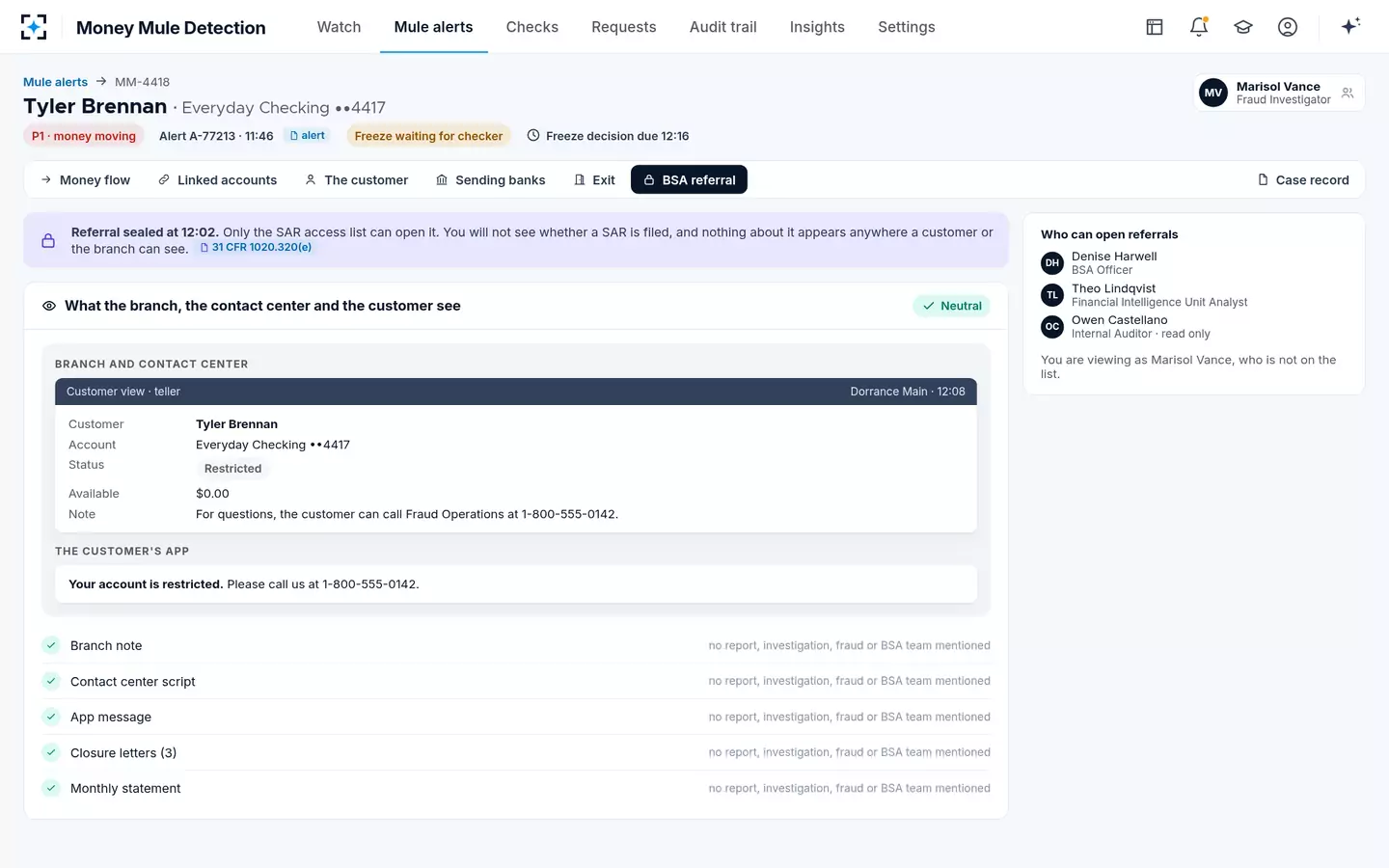Click the lock icon in sealed referral banner

point(48,240)
